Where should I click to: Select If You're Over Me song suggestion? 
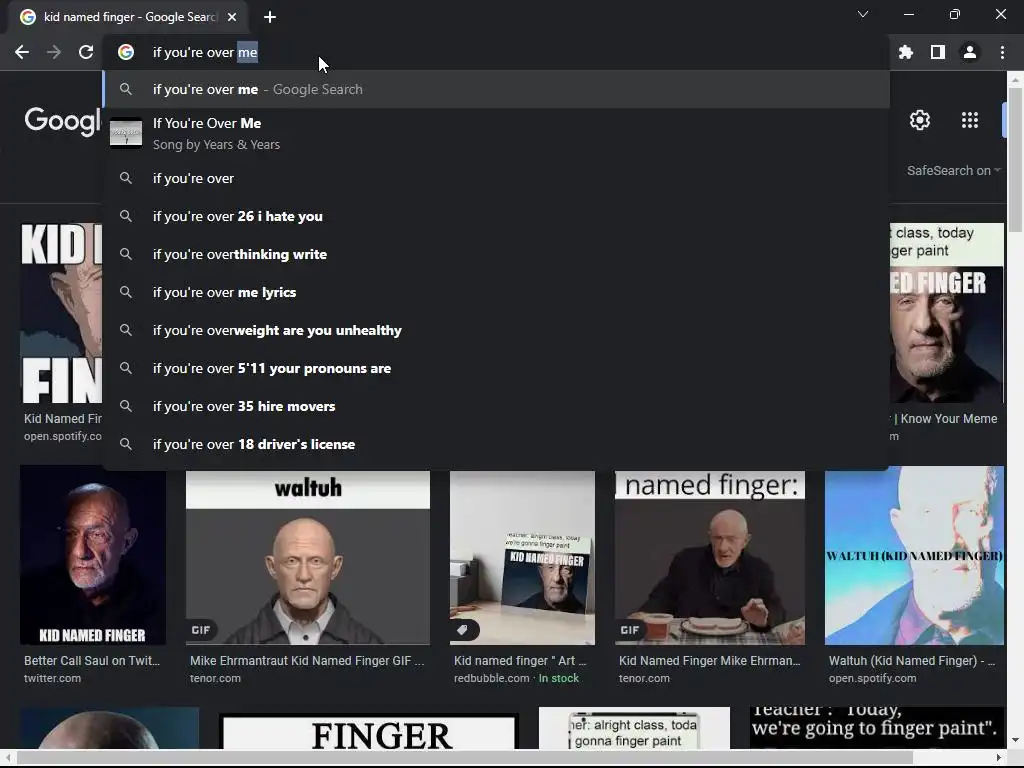[x=496, y=133]
